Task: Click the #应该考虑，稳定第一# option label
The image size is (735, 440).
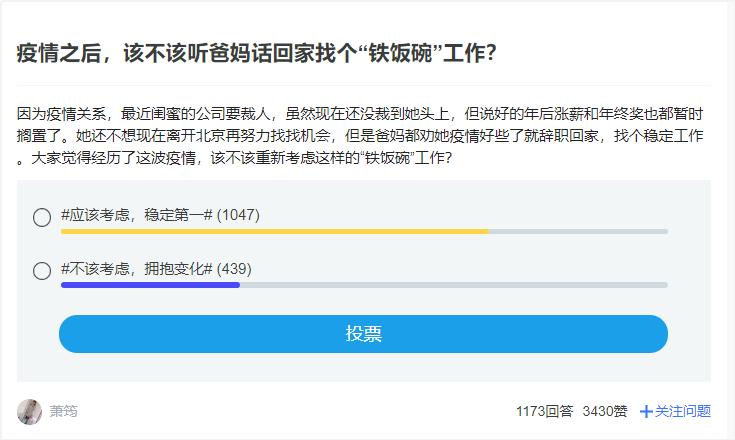Action: 137,215
